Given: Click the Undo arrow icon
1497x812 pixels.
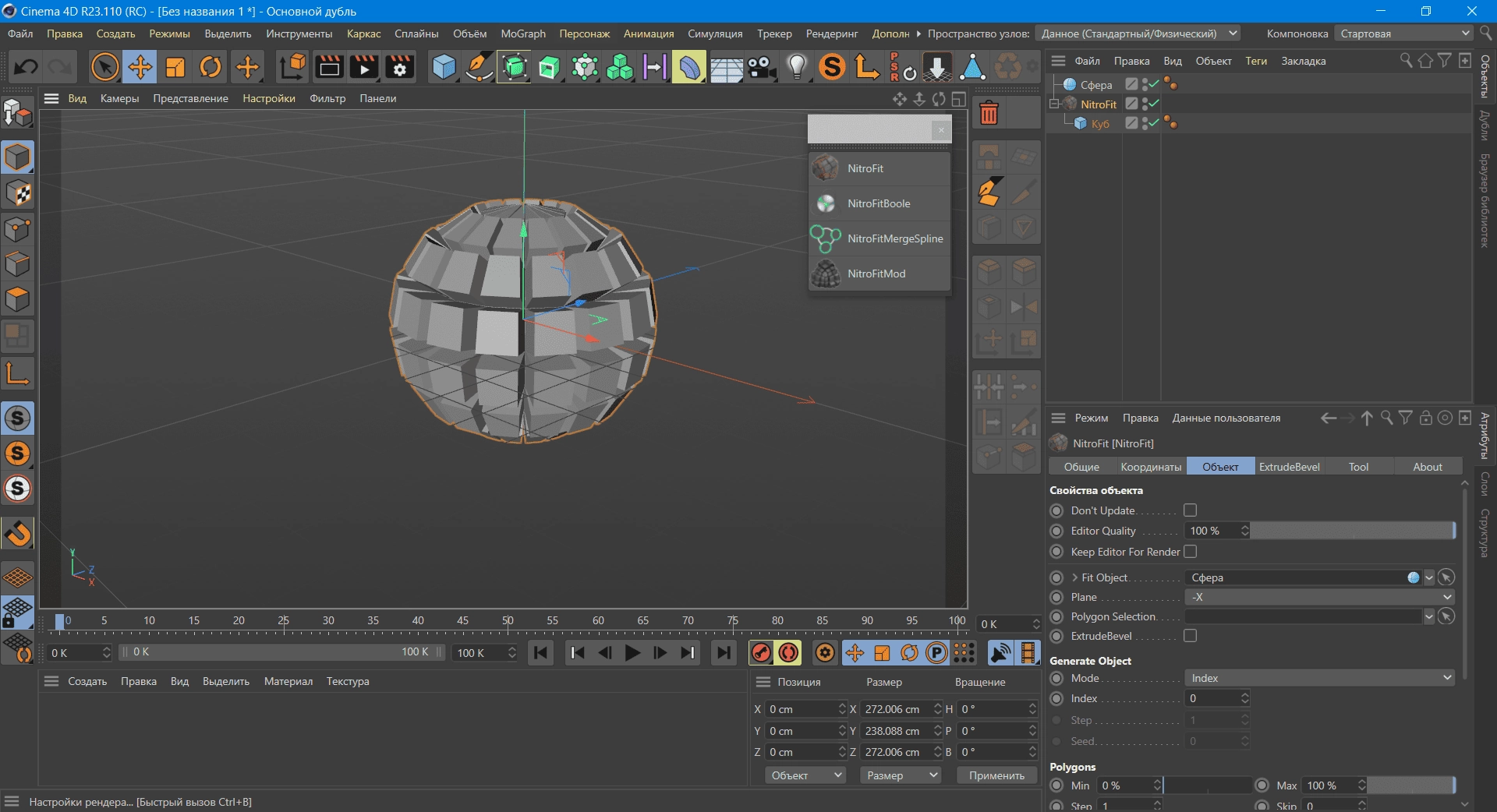Looking at the screenshot, I should coord(26,67).
